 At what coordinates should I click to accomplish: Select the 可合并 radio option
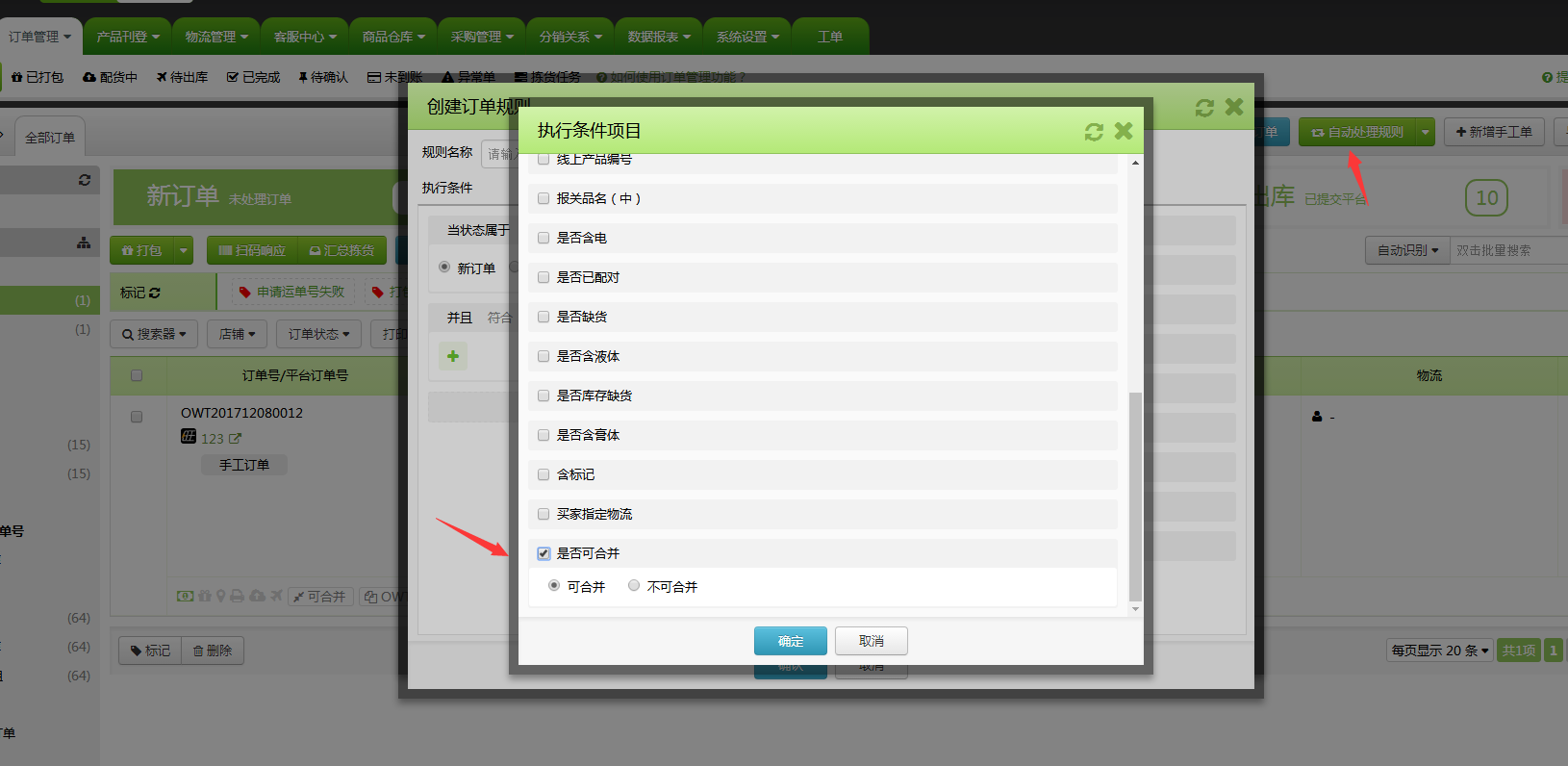point(554,585)
